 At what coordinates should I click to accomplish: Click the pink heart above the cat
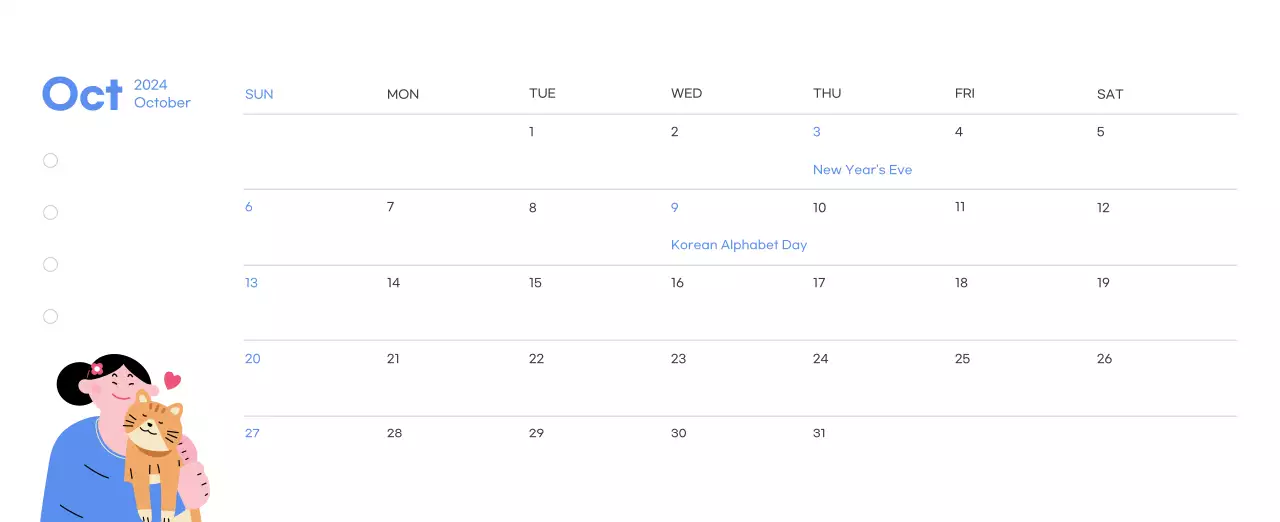[172, 380]
